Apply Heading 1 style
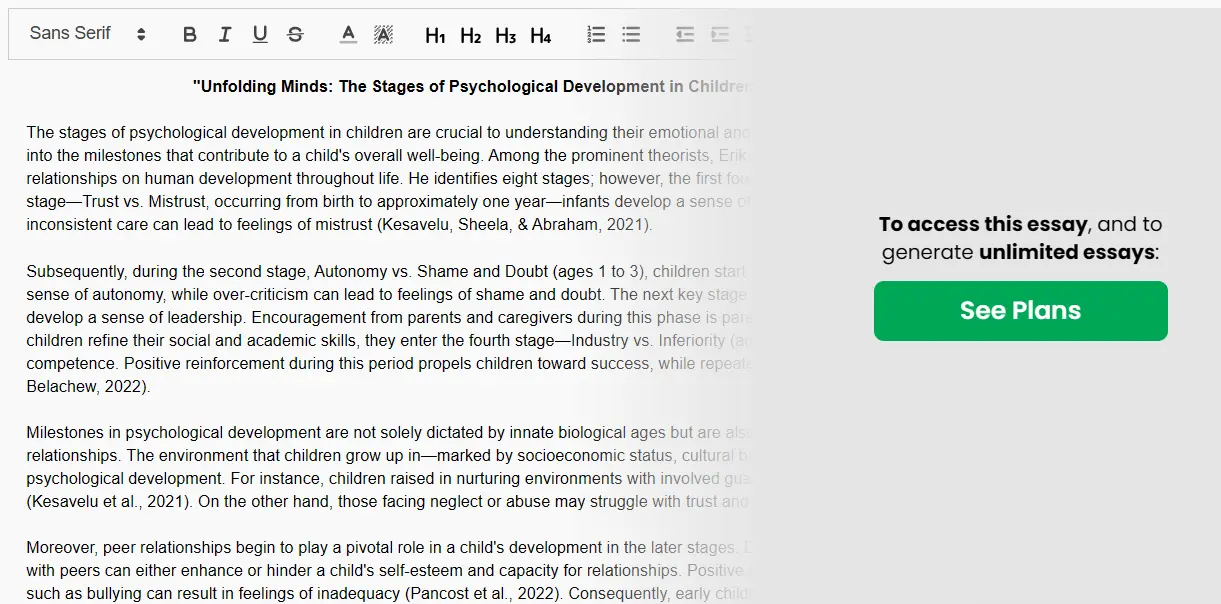This screenshot has width=1221, height=604. click(435, 36)
